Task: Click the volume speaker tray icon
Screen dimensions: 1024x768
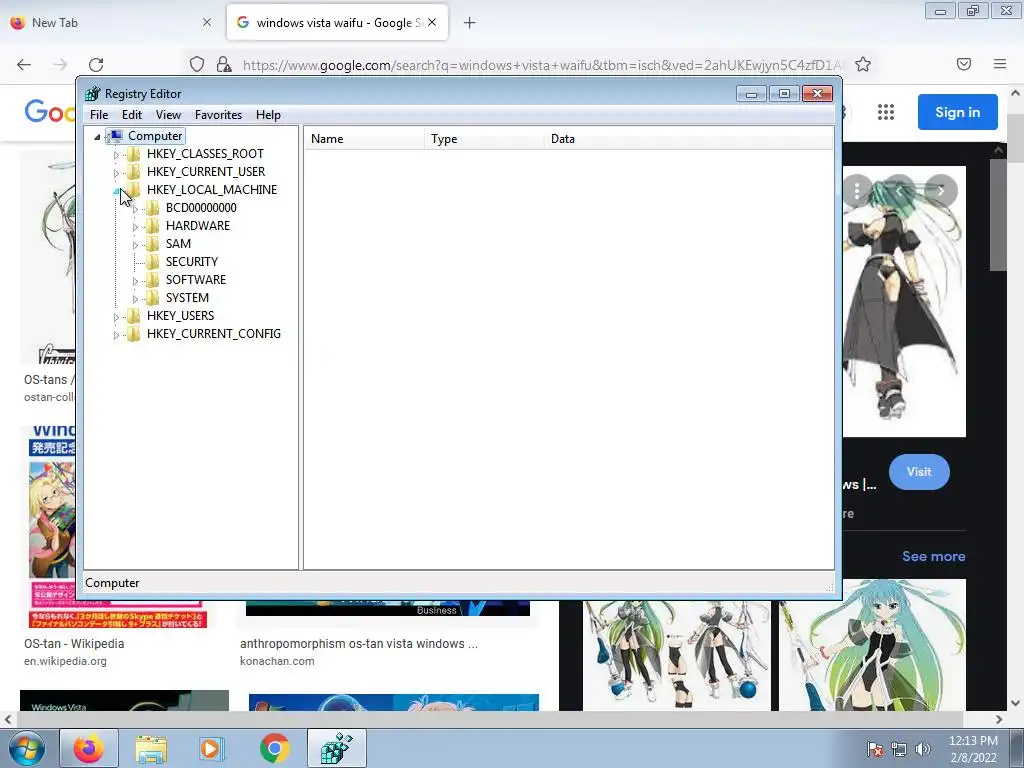Action: [923, 749]
